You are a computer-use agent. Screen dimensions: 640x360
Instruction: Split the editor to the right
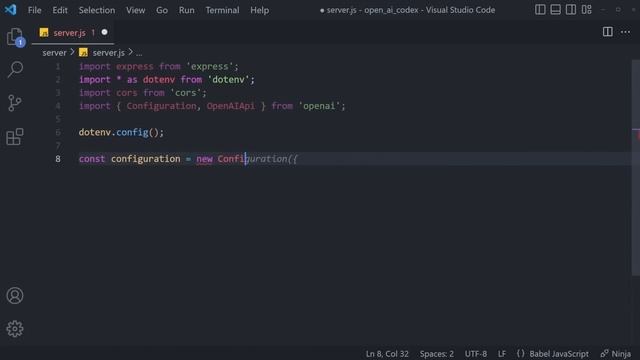(x=607, y=32)
